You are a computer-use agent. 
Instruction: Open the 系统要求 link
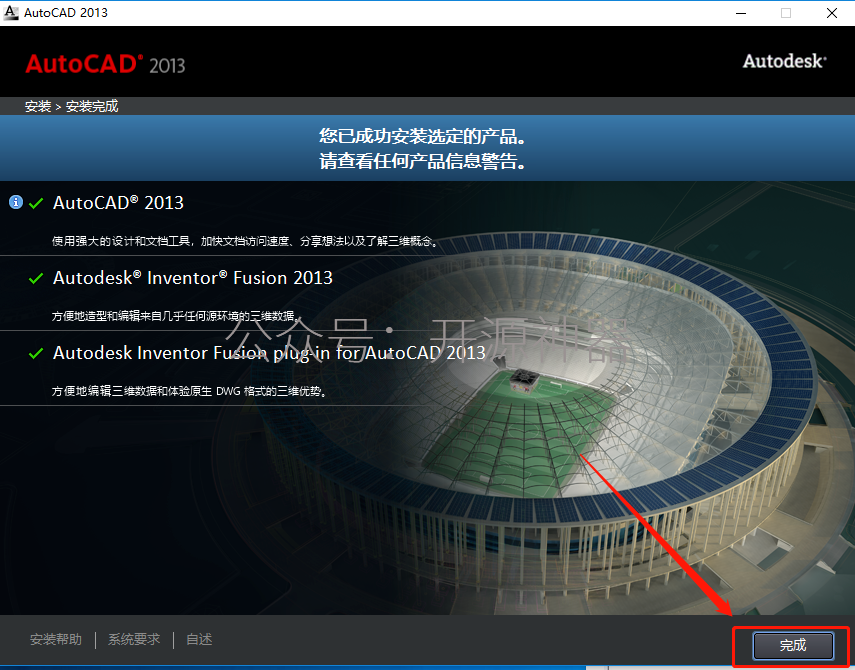point(134,639)
